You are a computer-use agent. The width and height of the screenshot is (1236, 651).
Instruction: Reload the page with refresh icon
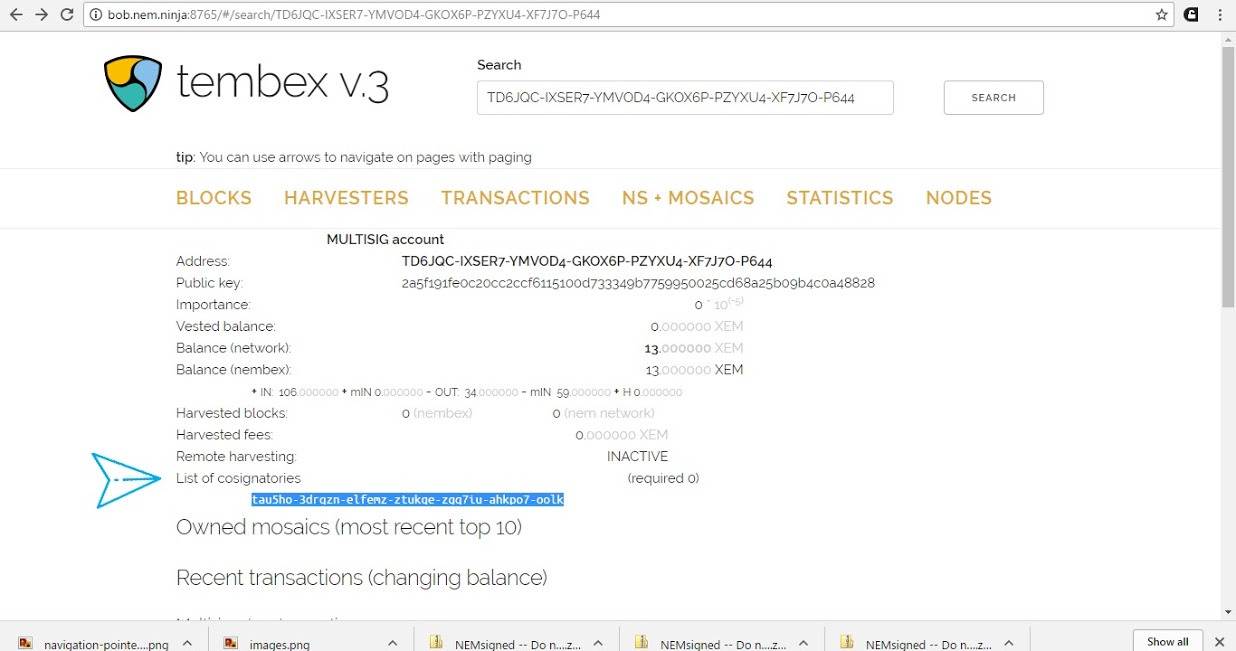pyautogui.click(x=67, y=15)
